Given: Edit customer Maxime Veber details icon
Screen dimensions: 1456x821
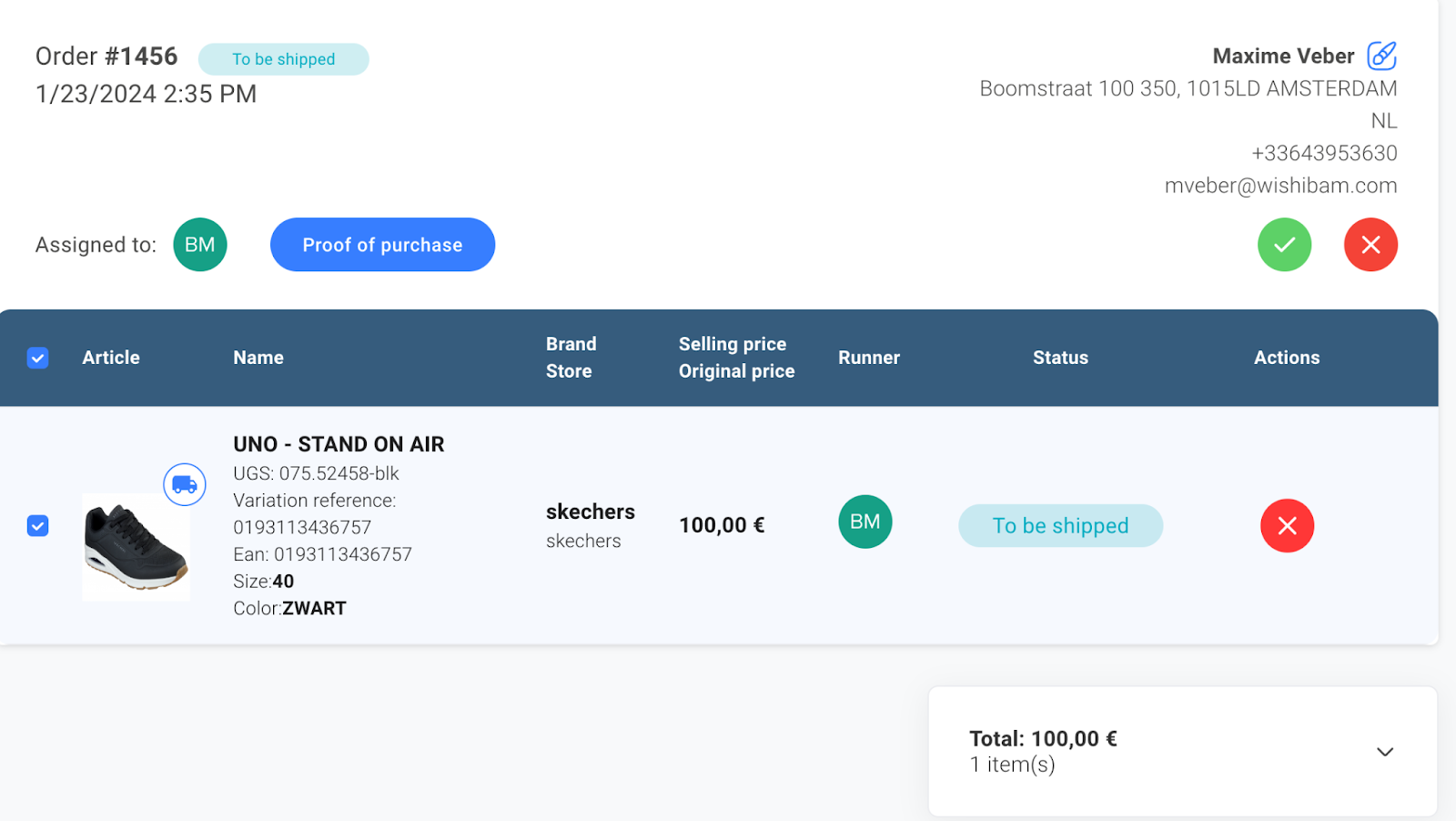Looking at the screenshot, I should [1381, 56].
